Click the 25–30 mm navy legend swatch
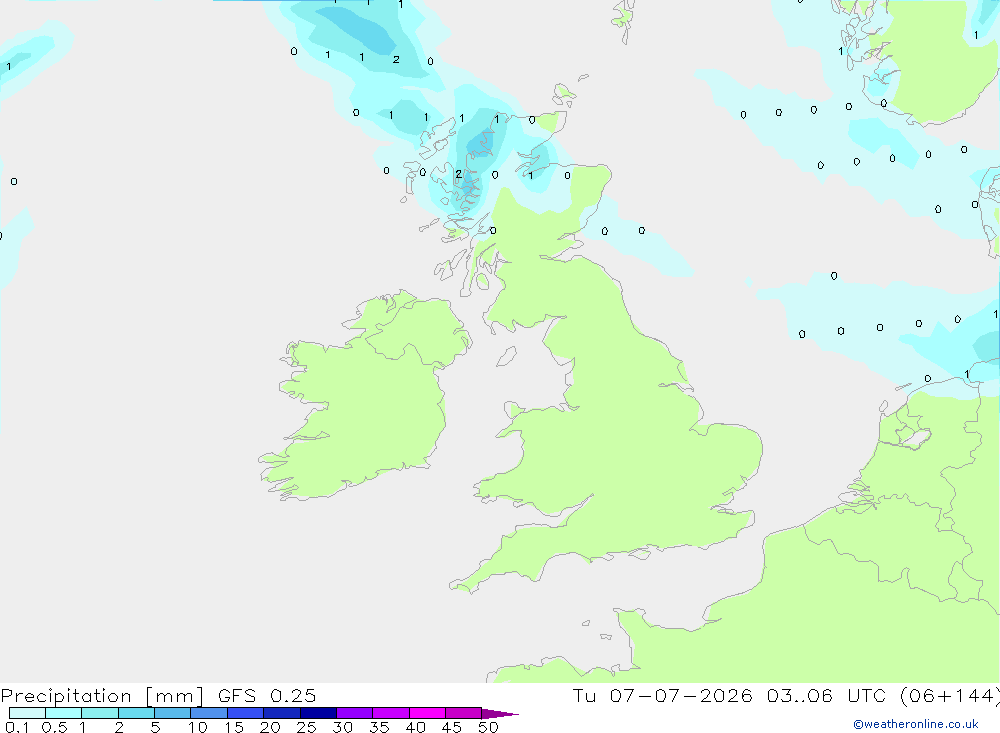 click(318, 713)
